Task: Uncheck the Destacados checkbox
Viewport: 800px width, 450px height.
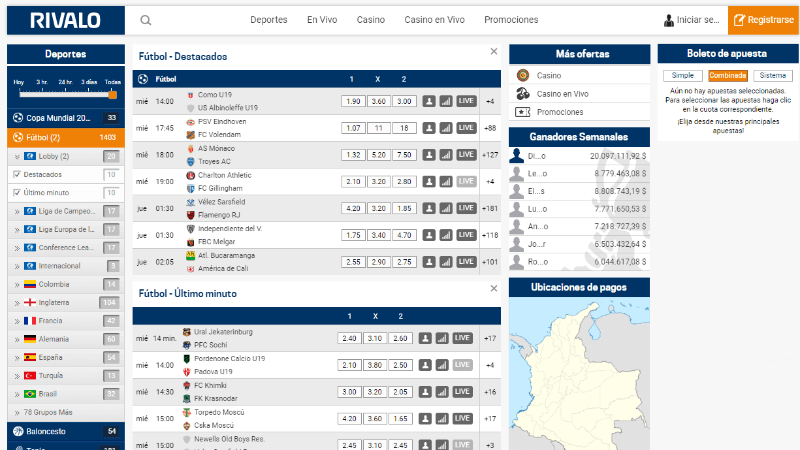Action: (x=17, y=174)
